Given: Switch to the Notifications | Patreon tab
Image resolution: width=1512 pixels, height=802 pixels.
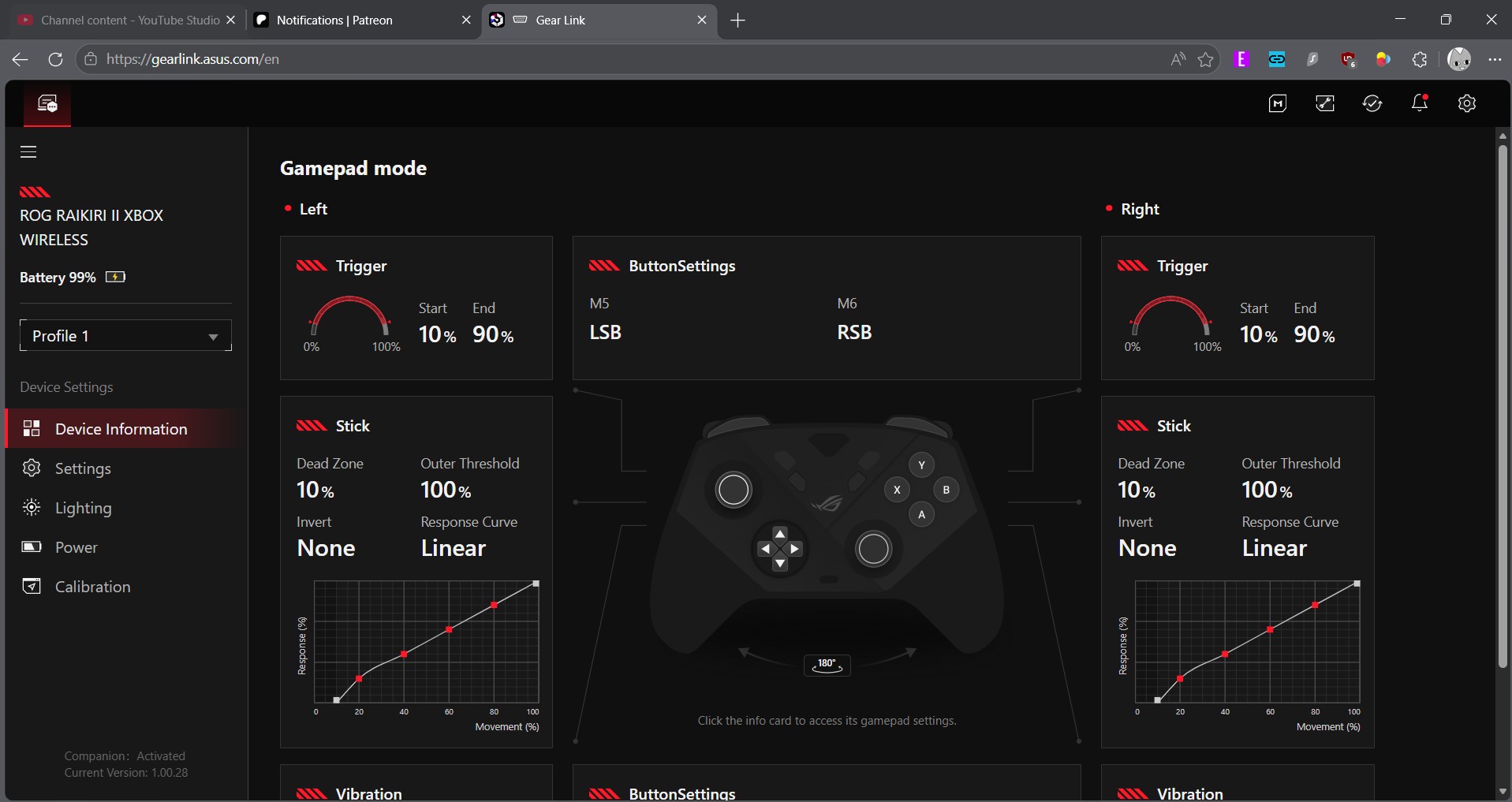Looking at the screenshot, I should 363,21.
